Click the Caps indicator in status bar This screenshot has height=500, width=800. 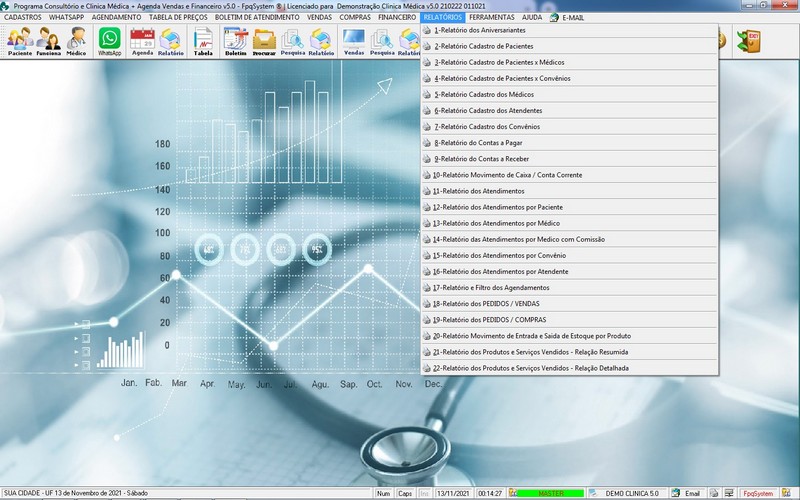(x=405, y=493)
